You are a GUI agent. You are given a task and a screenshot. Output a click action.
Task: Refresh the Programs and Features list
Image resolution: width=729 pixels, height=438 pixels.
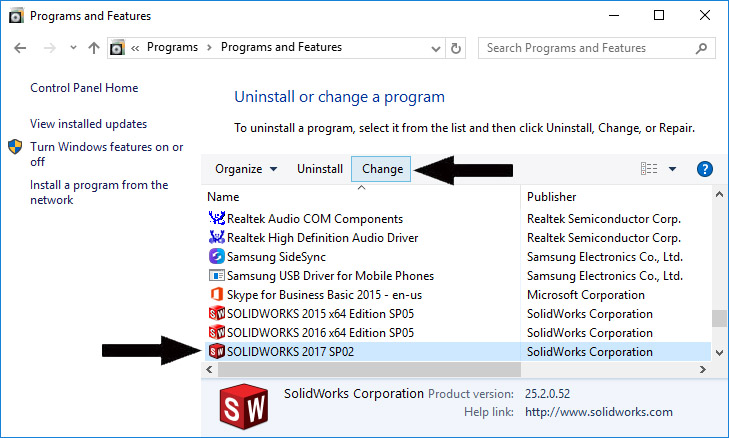(456, 48)
